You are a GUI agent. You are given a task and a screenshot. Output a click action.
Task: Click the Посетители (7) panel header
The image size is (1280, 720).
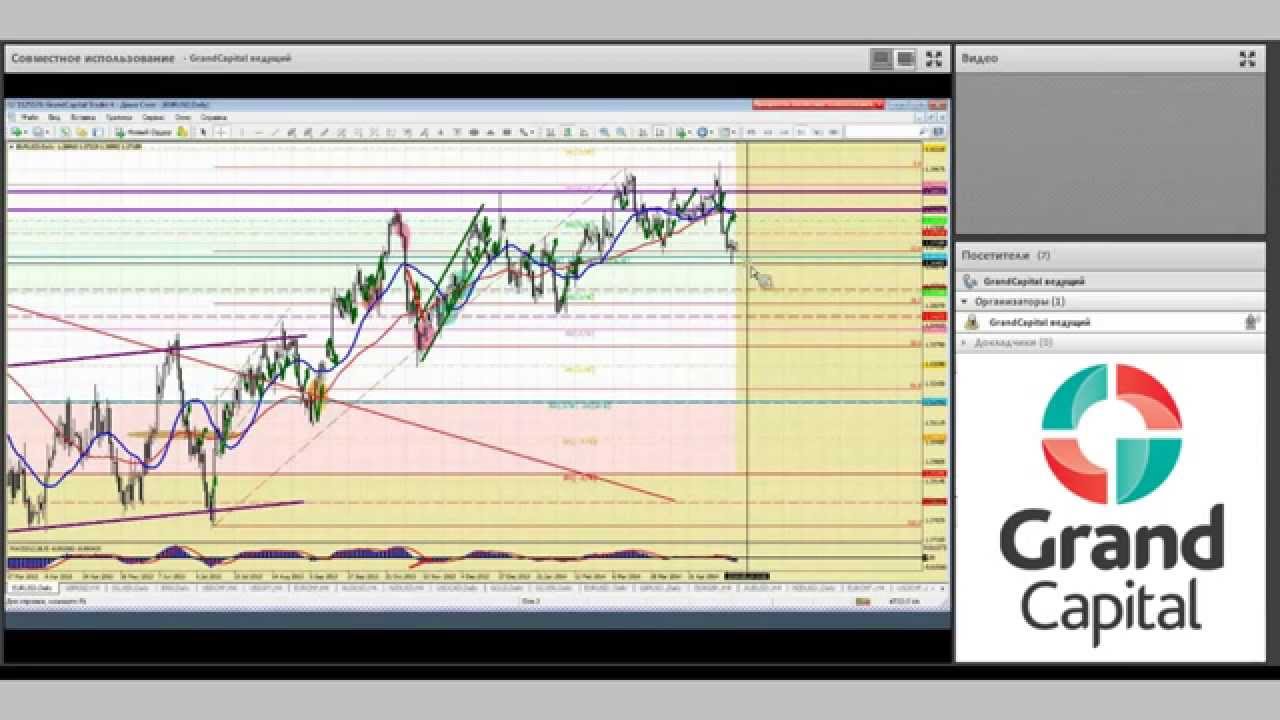pos(1110,256)
